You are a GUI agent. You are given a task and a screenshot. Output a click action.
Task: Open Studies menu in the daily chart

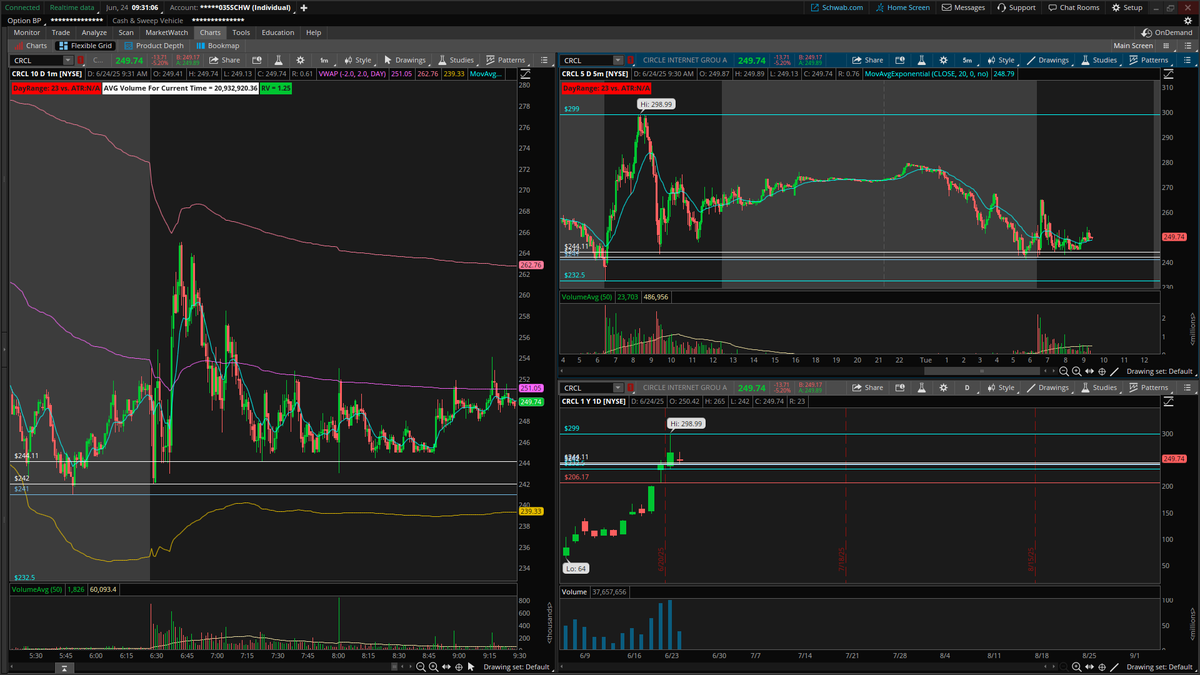1099,387
